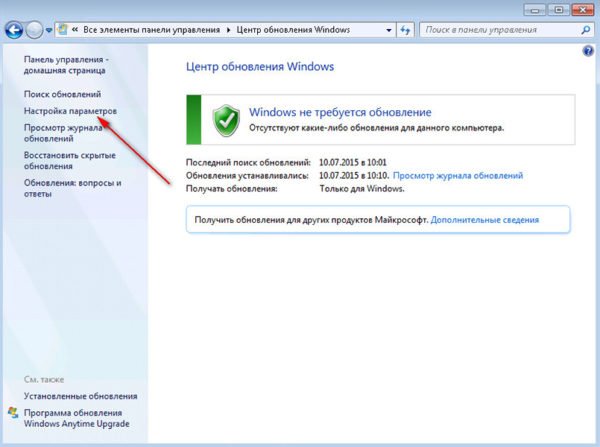Click the Windows Anytime Upgrade flag icon
The height and width of the screenshot is (447, 600).
coord(13,413)
